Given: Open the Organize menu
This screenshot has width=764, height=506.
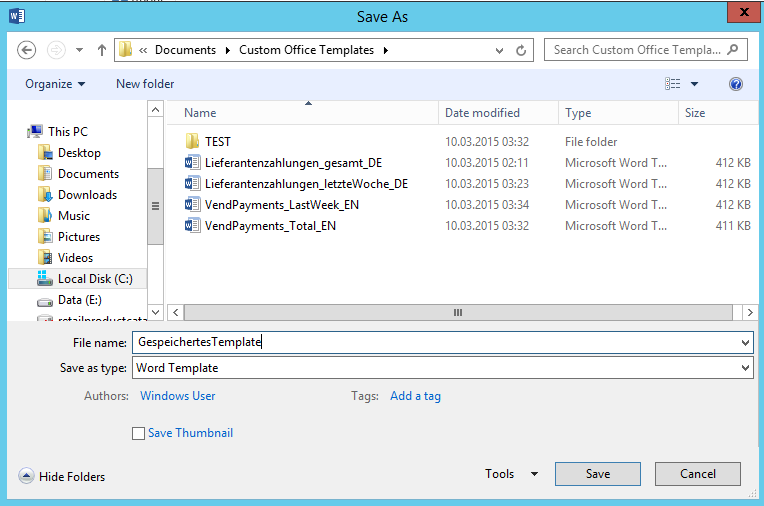Looking at the screenshot, I should click(55, 84).
